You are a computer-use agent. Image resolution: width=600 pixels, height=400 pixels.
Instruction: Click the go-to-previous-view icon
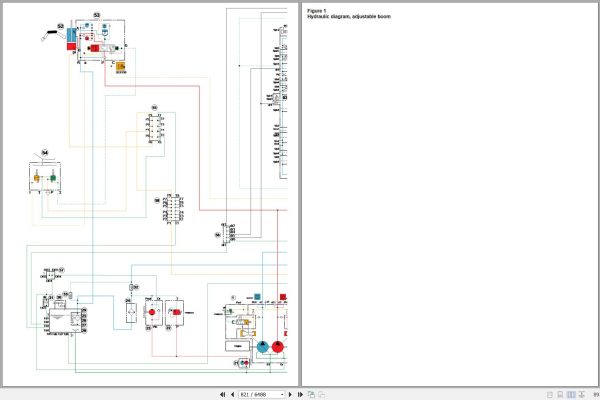(x=311, y=394)
